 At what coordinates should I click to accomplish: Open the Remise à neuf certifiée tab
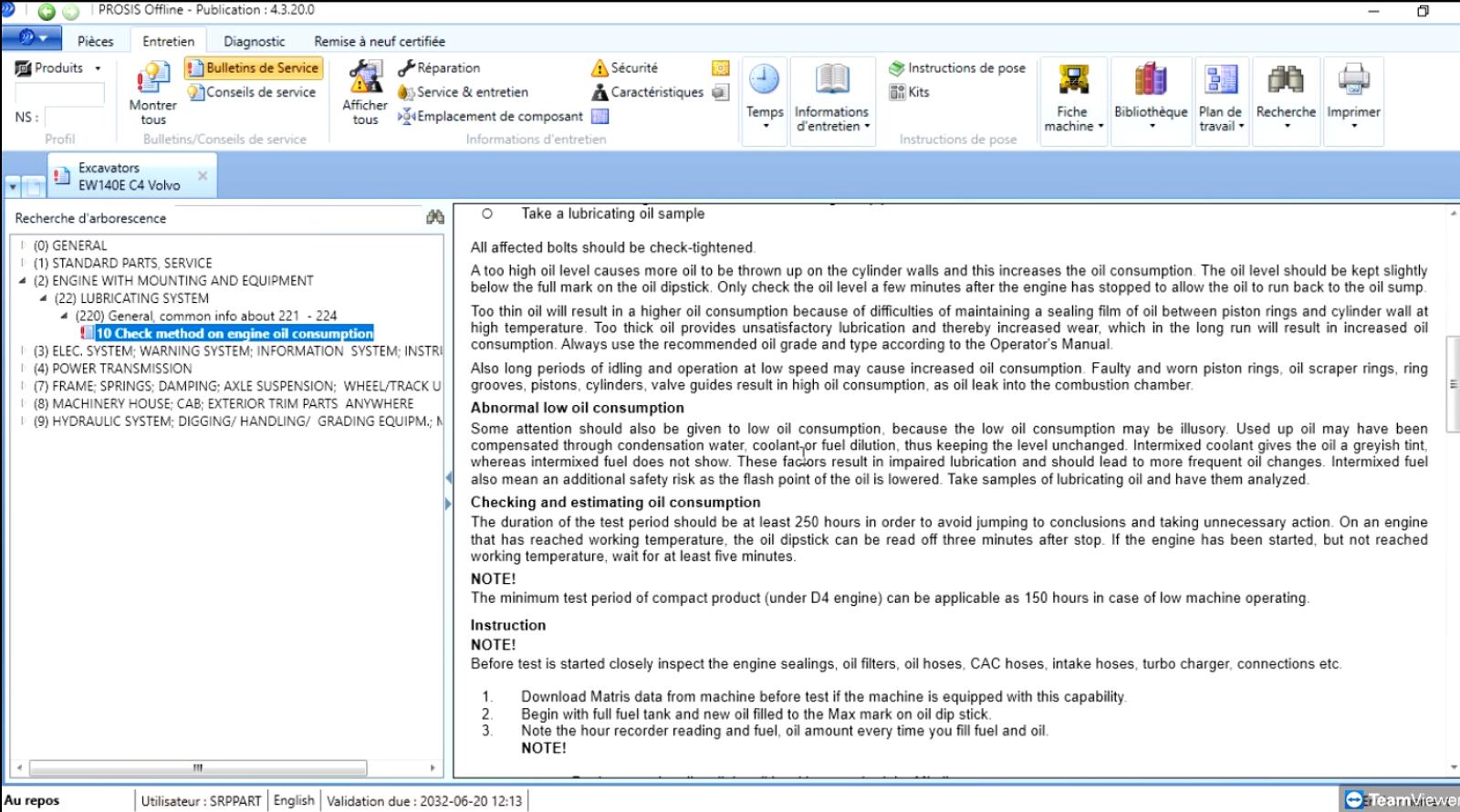pyautogui.click(x=380, y=41)
